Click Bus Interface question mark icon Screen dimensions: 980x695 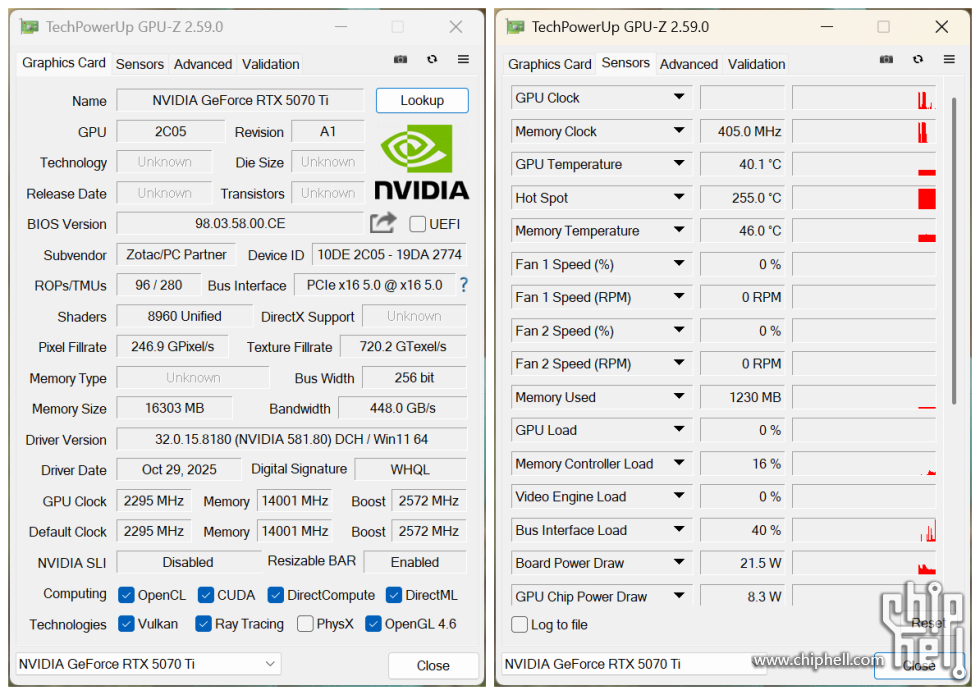(x=463, y=285)
